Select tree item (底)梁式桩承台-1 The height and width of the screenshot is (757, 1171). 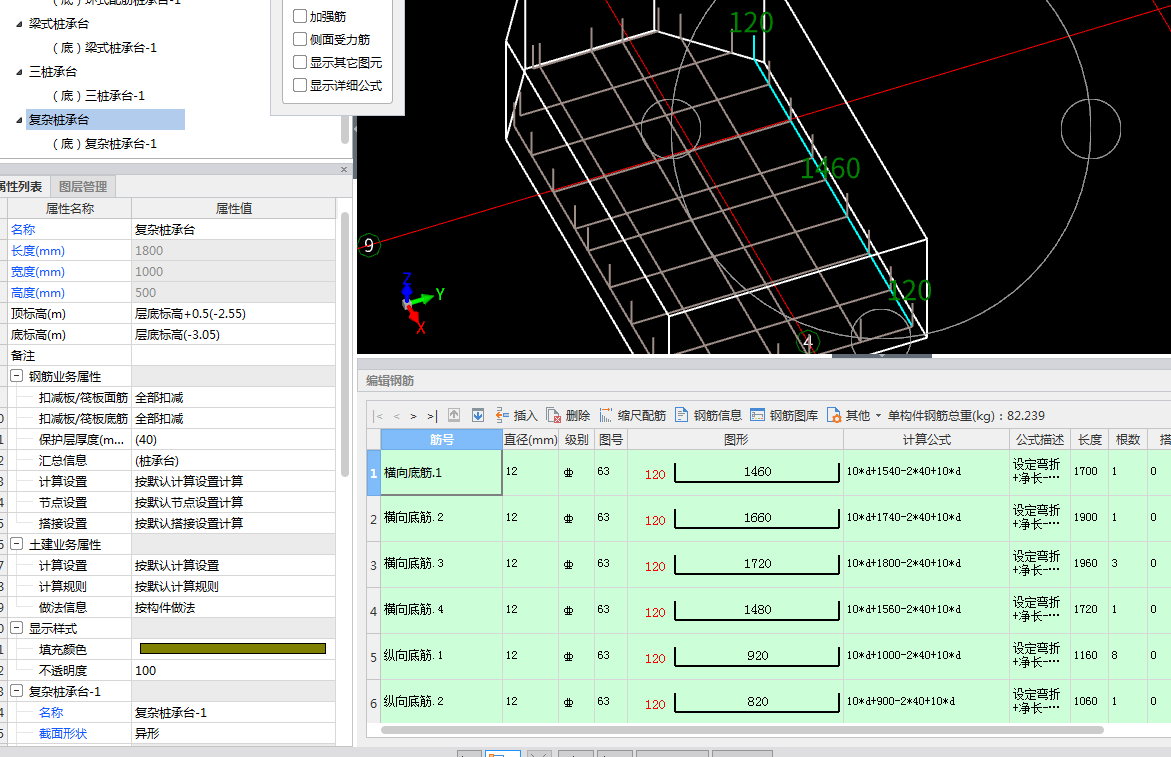[105, 48]
